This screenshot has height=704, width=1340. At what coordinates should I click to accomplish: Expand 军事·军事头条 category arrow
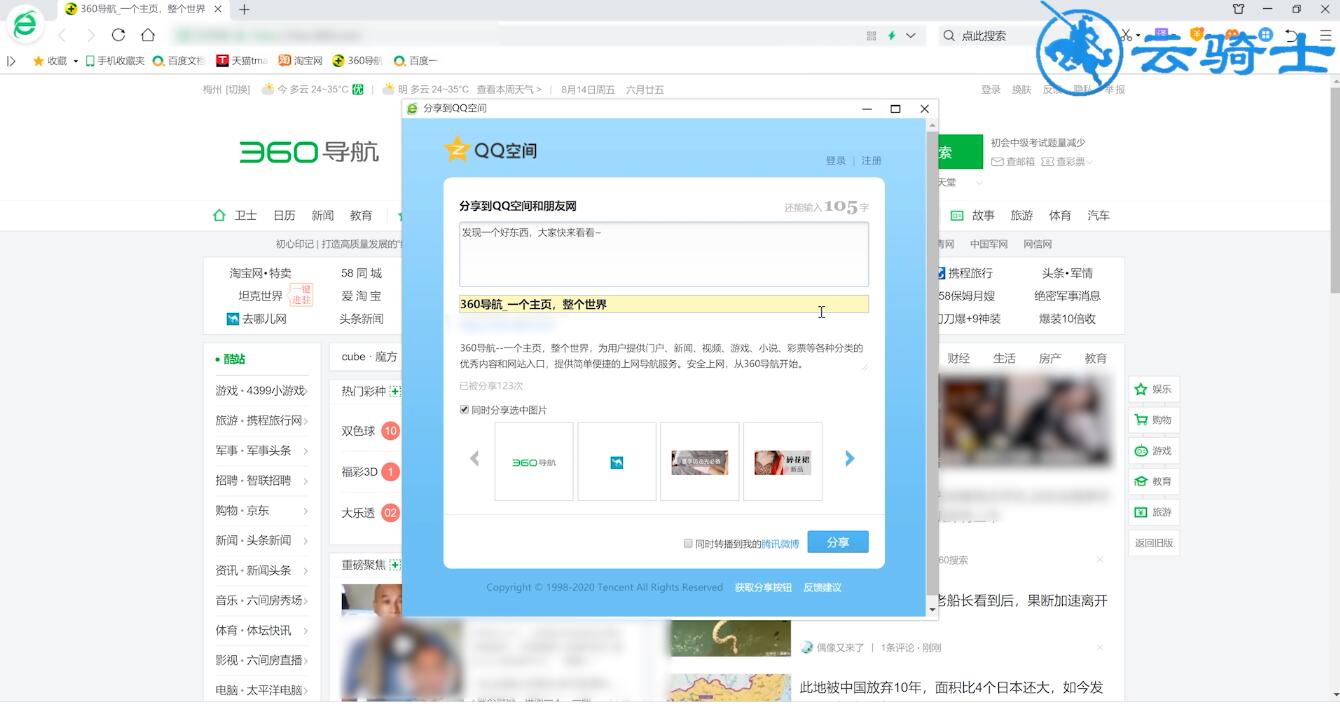tap(306, 451)
